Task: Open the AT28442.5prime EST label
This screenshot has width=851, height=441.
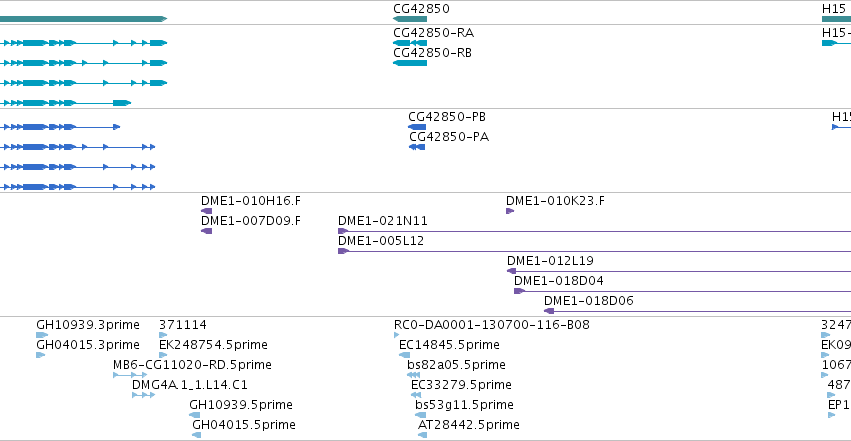Action: coord(469,425)
